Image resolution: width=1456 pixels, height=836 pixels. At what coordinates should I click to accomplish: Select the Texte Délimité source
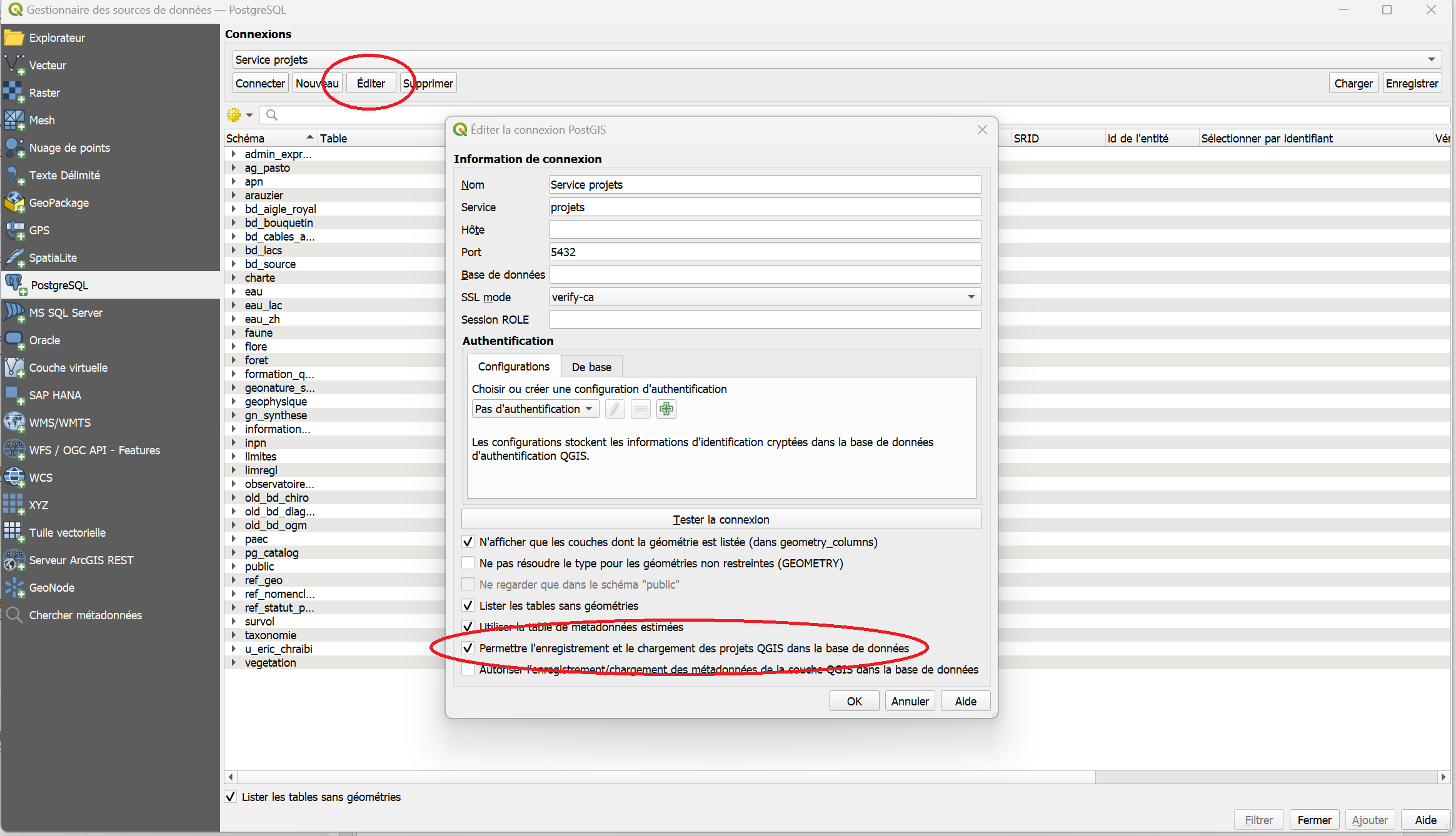110,175
